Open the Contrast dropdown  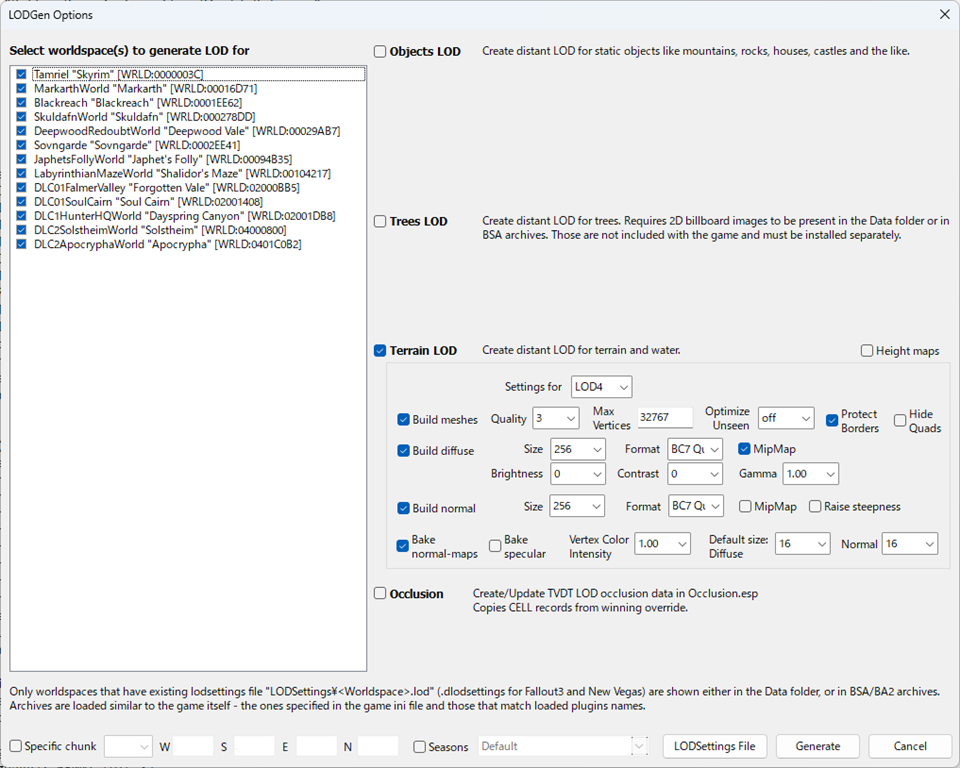point(695,474)
